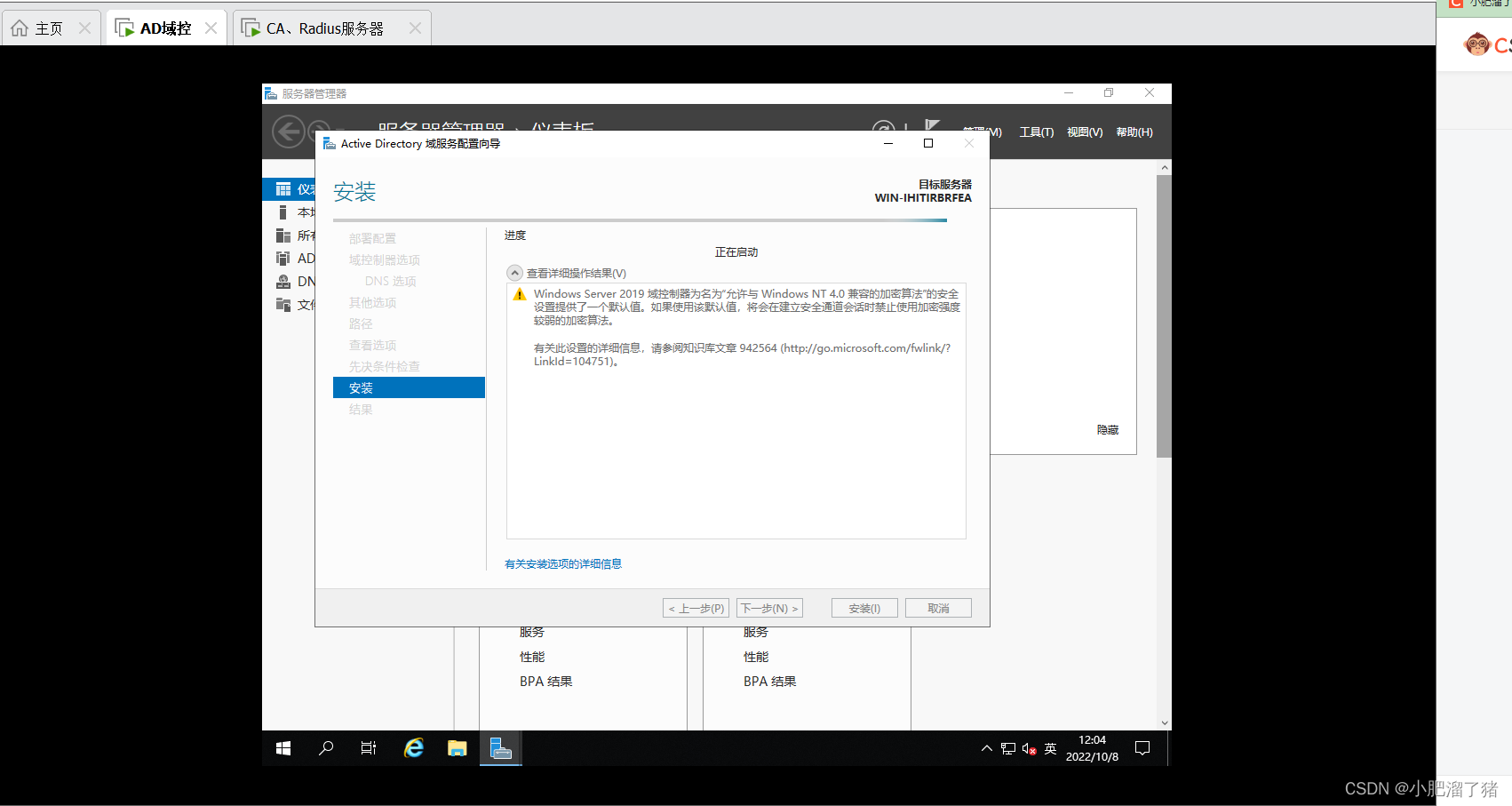Click the 隐藏 link in dashboard
Image resolution: width=1512 pixels, height=806 pixels.
coord(1108,429)
